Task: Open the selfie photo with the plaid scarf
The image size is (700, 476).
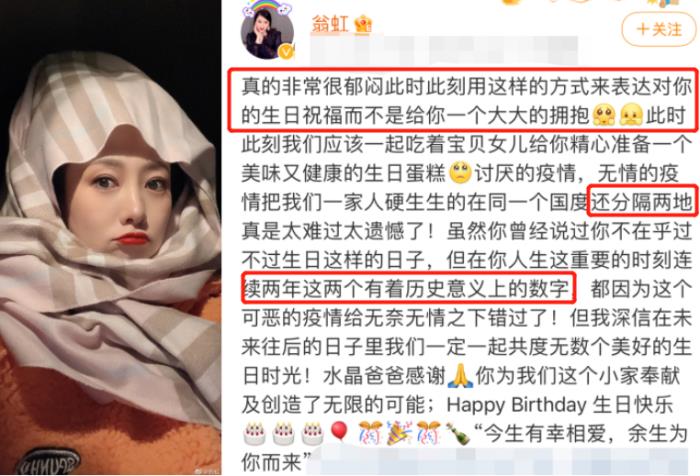Action: [x=110, y=238]
